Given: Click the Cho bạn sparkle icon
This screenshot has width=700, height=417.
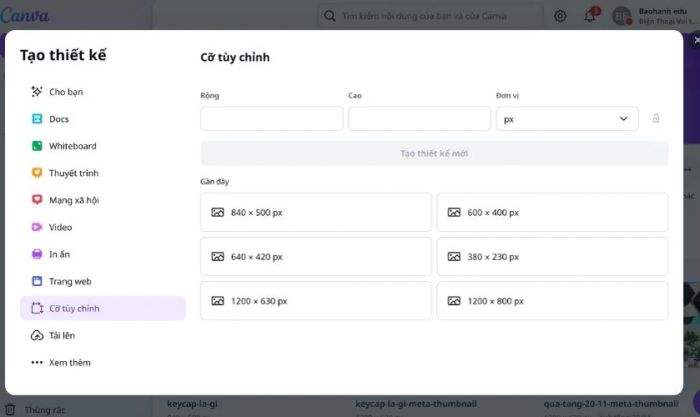Looking at the screenshot, I should pos(37,92).
